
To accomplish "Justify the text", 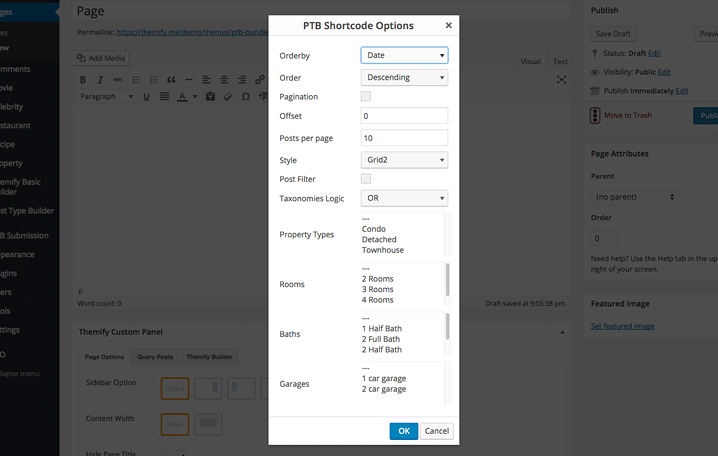I will point(164,96).
